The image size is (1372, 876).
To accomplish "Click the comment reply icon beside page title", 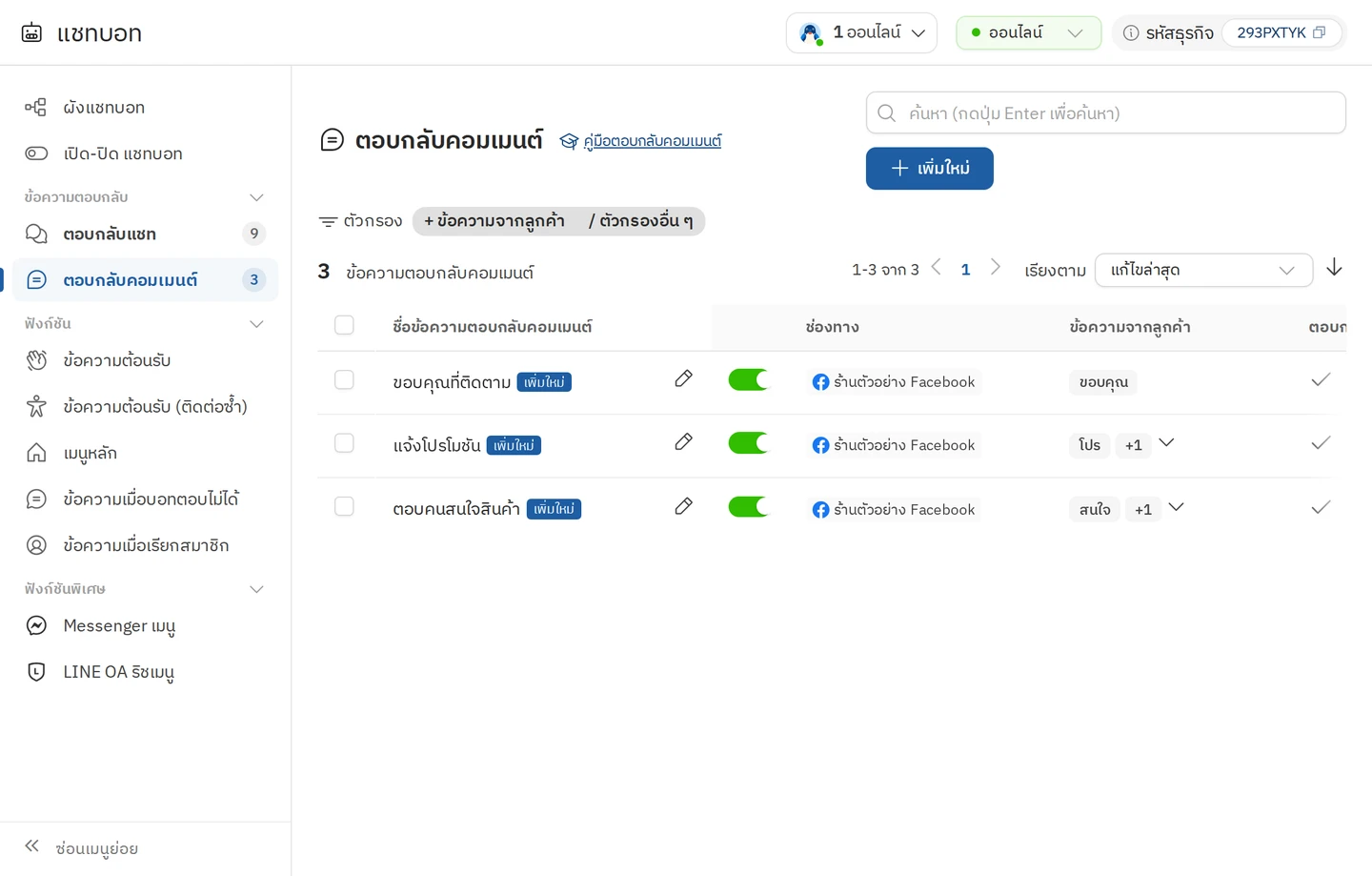I will [x=332, y=141].
